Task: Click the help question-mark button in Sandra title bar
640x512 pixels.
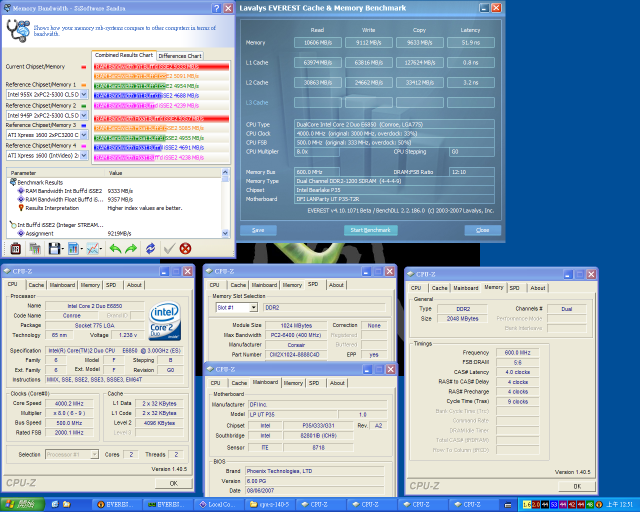Action: 217,8
